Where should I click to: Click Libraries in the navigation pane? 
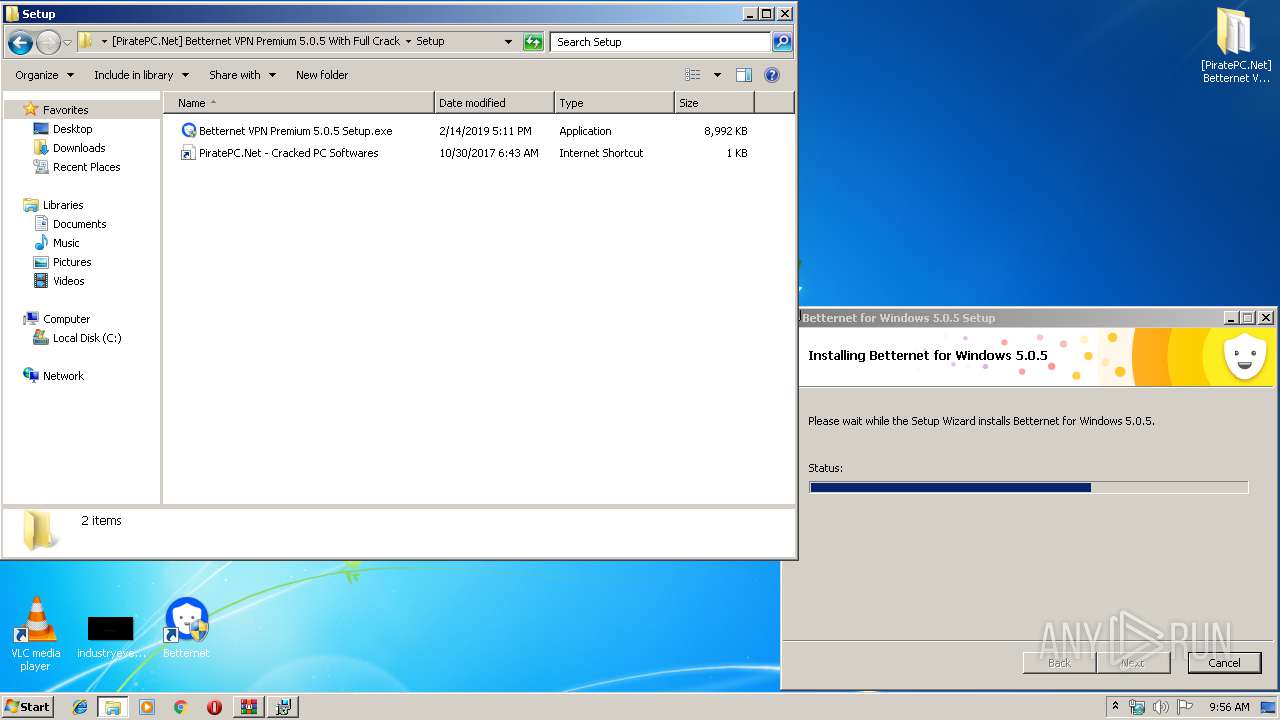[63, 205]
